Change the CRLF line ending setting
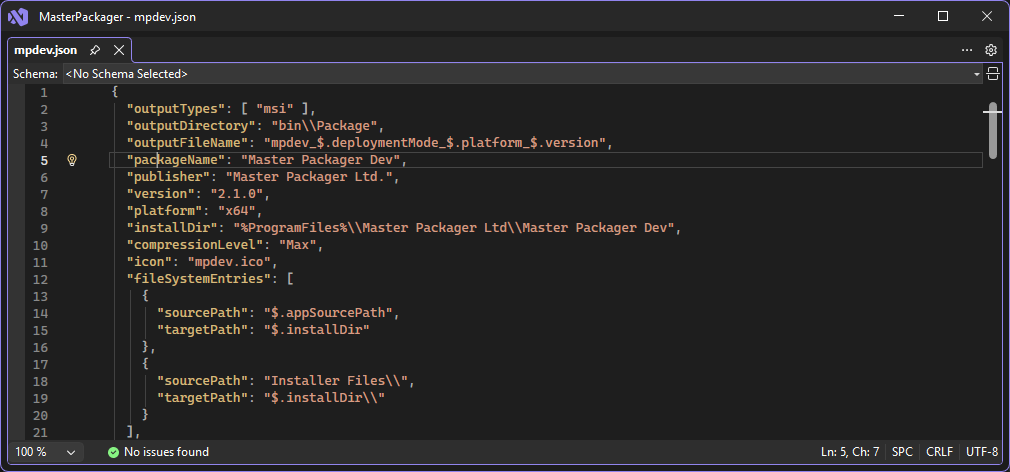 [939, 452]
